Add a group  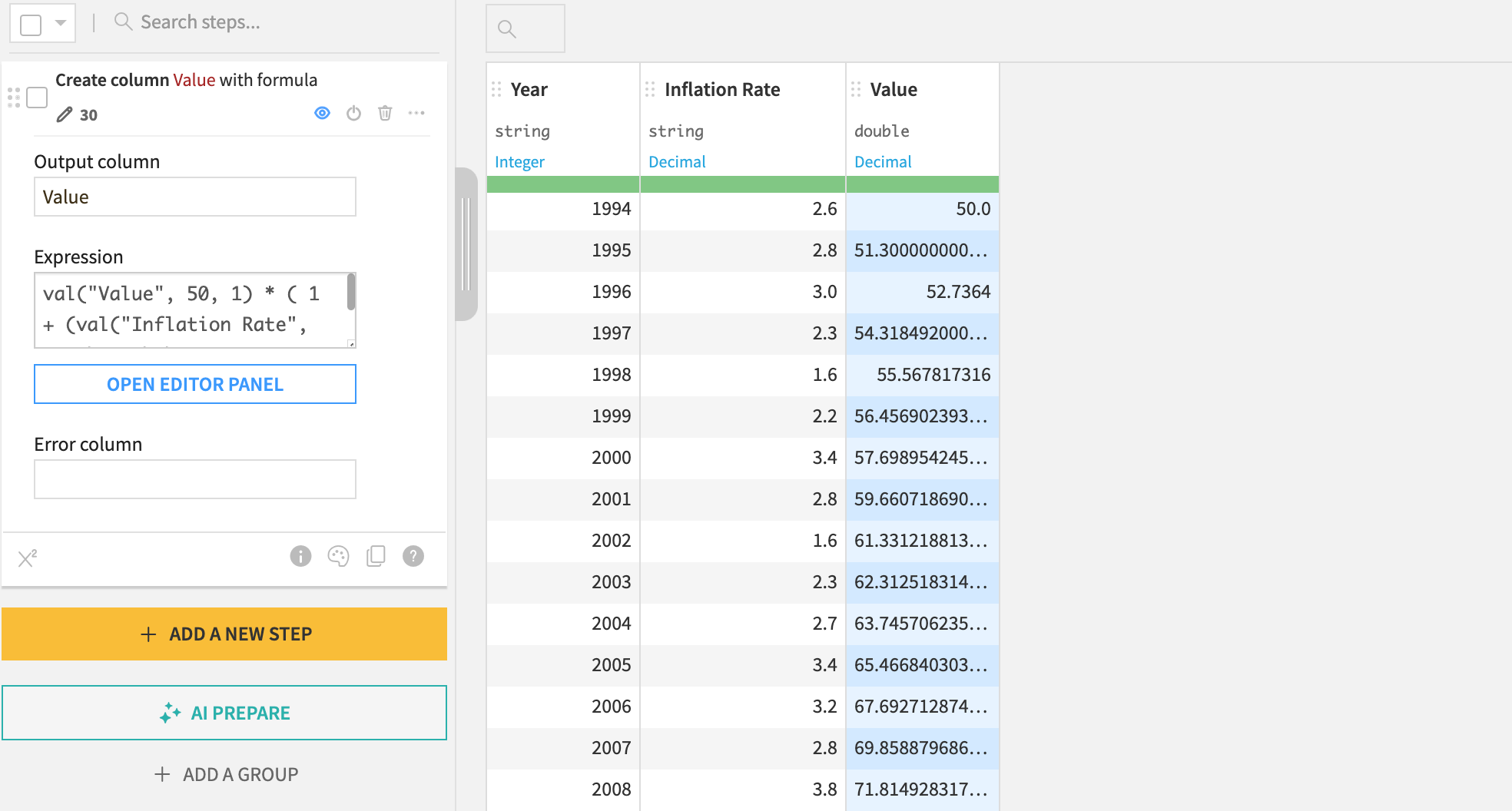coord(226,774)
